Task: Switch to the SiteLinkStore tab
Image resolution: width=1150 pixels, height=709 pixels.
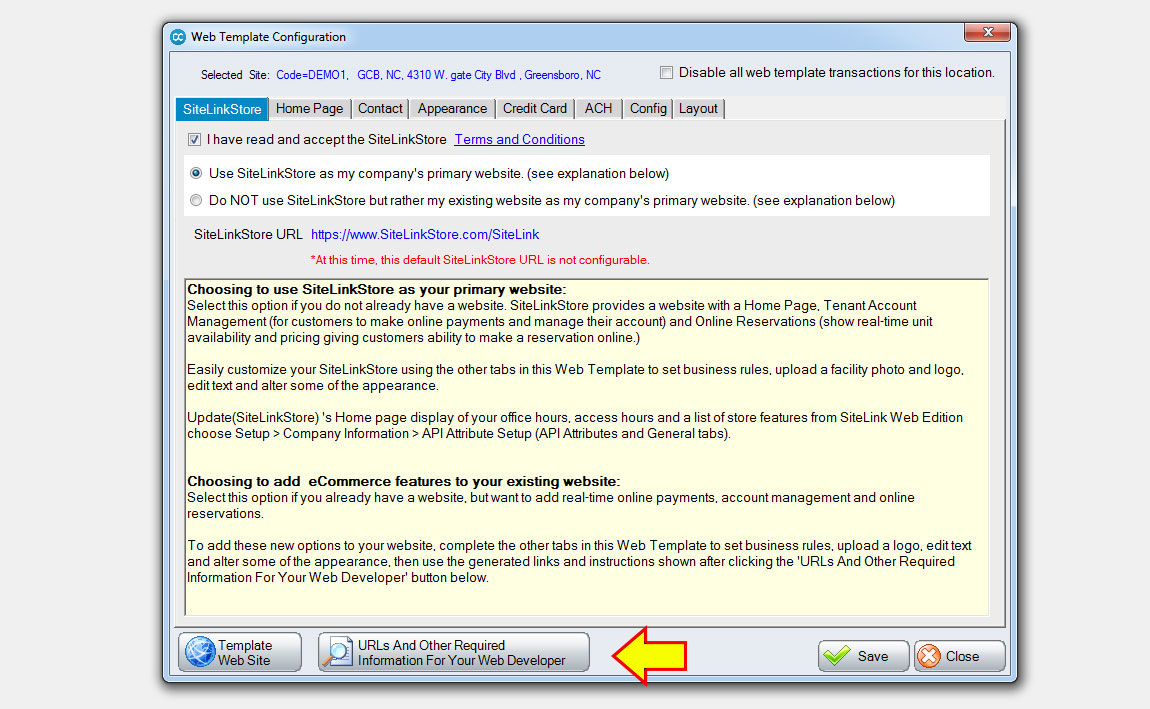Action: tap(221, 109)
